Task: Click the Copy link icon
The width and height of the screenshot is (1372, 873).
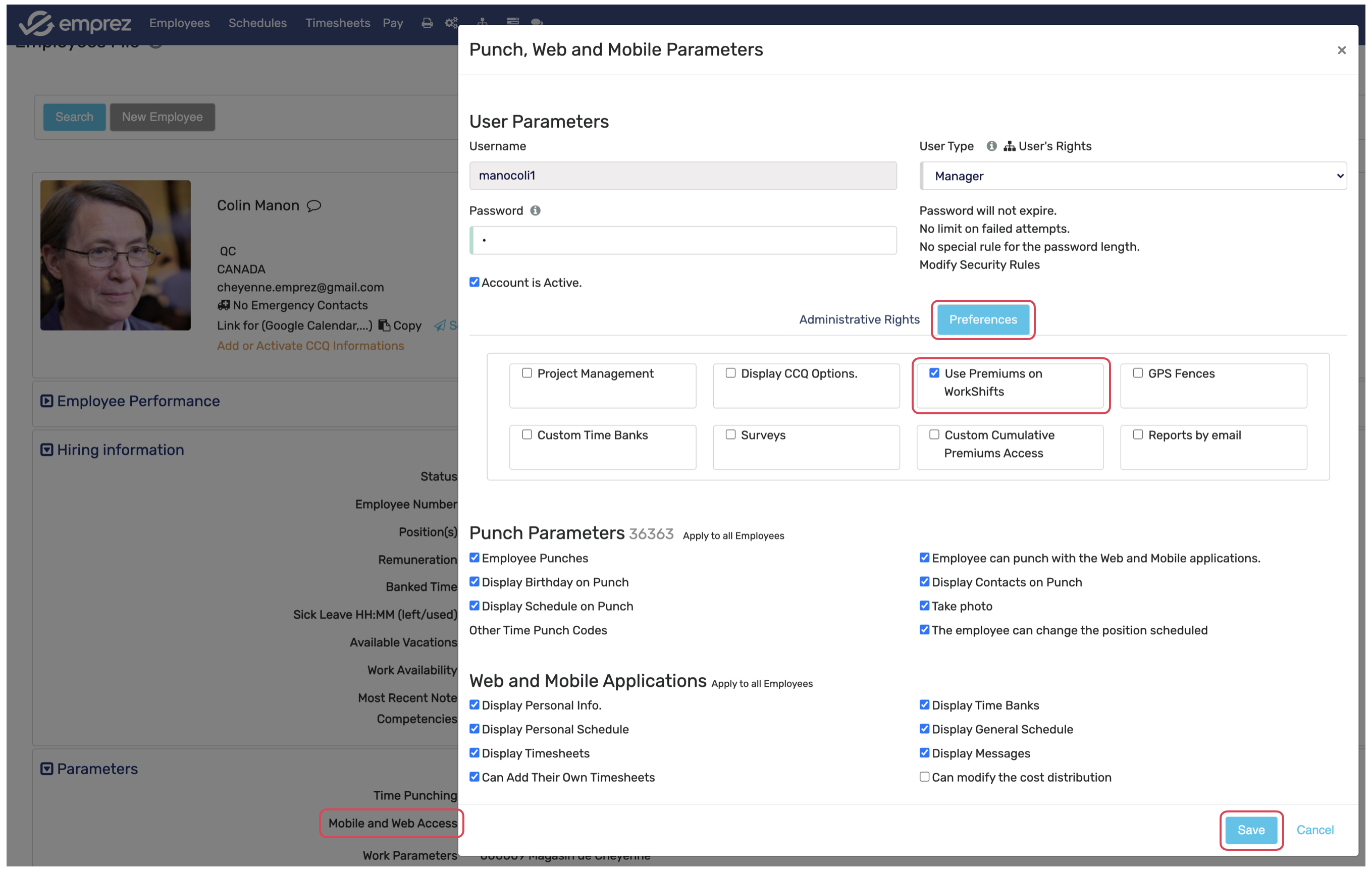Action: tap(385, 325)
